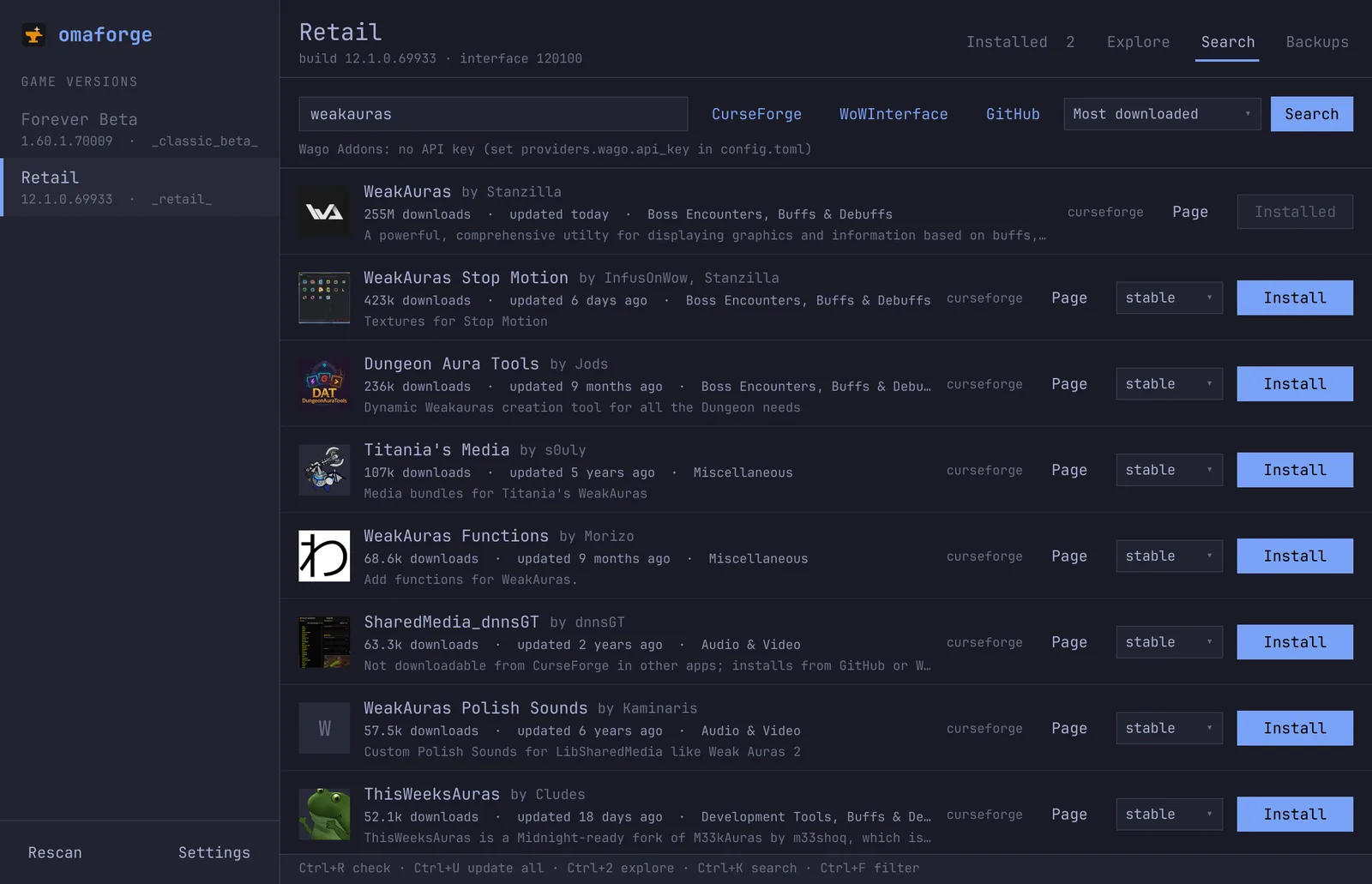Click the Ctrl+F filter shortcut hint
The width and height of the screenshot is (1372, 884).
pos(870,868)
